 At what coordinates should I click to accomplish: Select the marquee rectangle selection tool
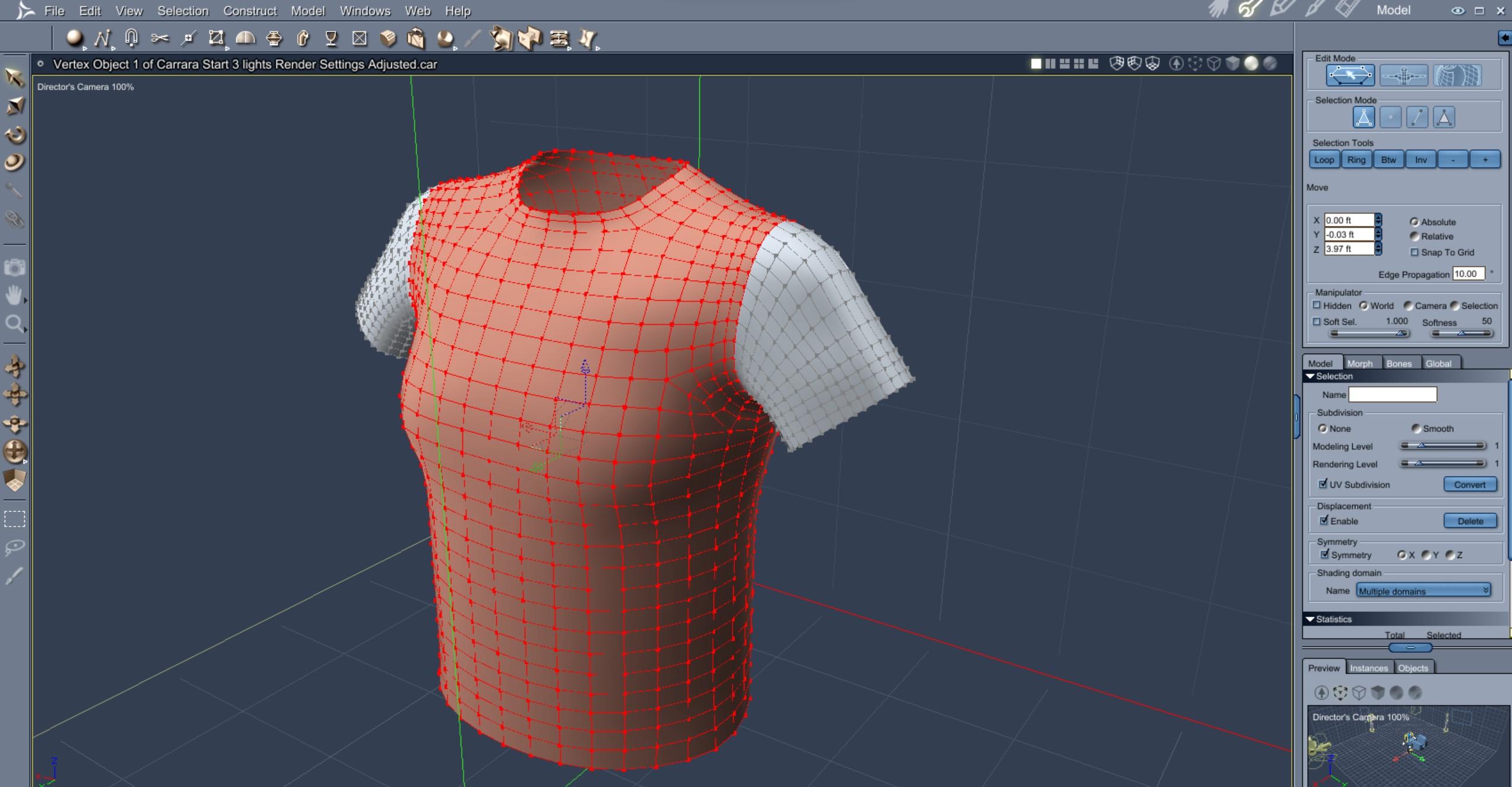pyautogui.click(x=14, y=519)
